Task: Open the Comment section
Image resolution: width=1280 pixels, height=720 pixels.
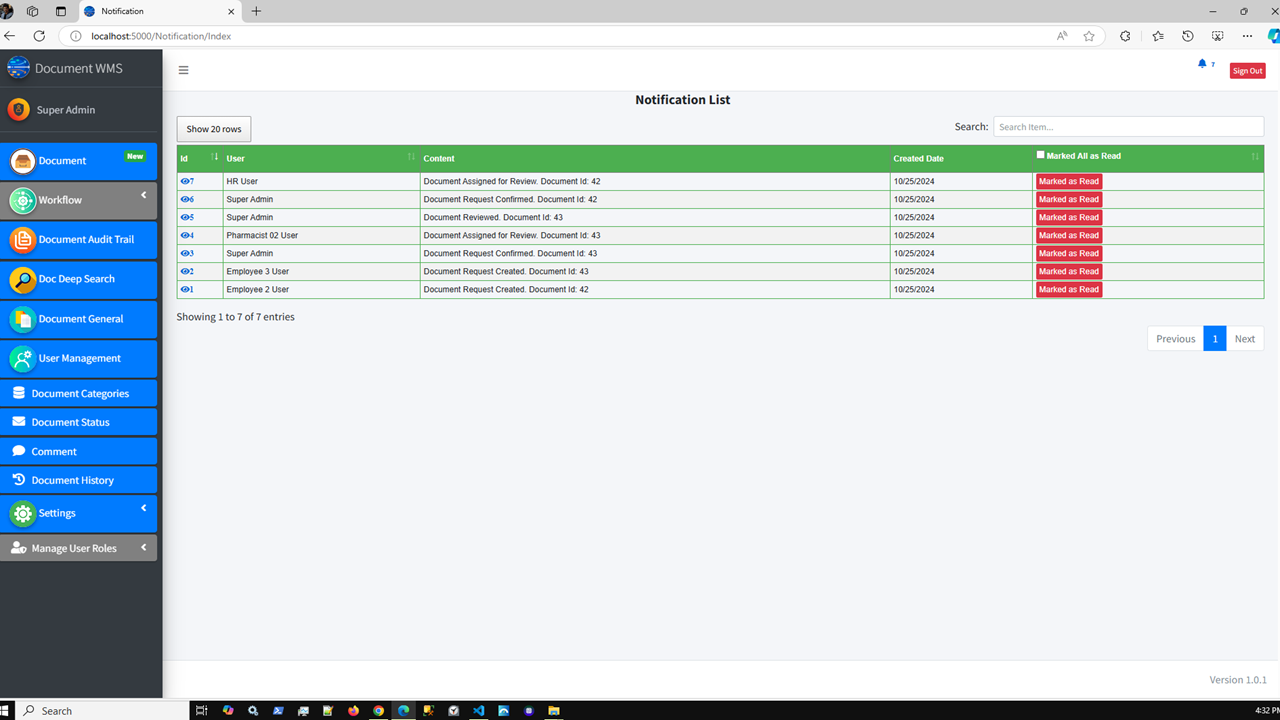Action: coord(79,451)
